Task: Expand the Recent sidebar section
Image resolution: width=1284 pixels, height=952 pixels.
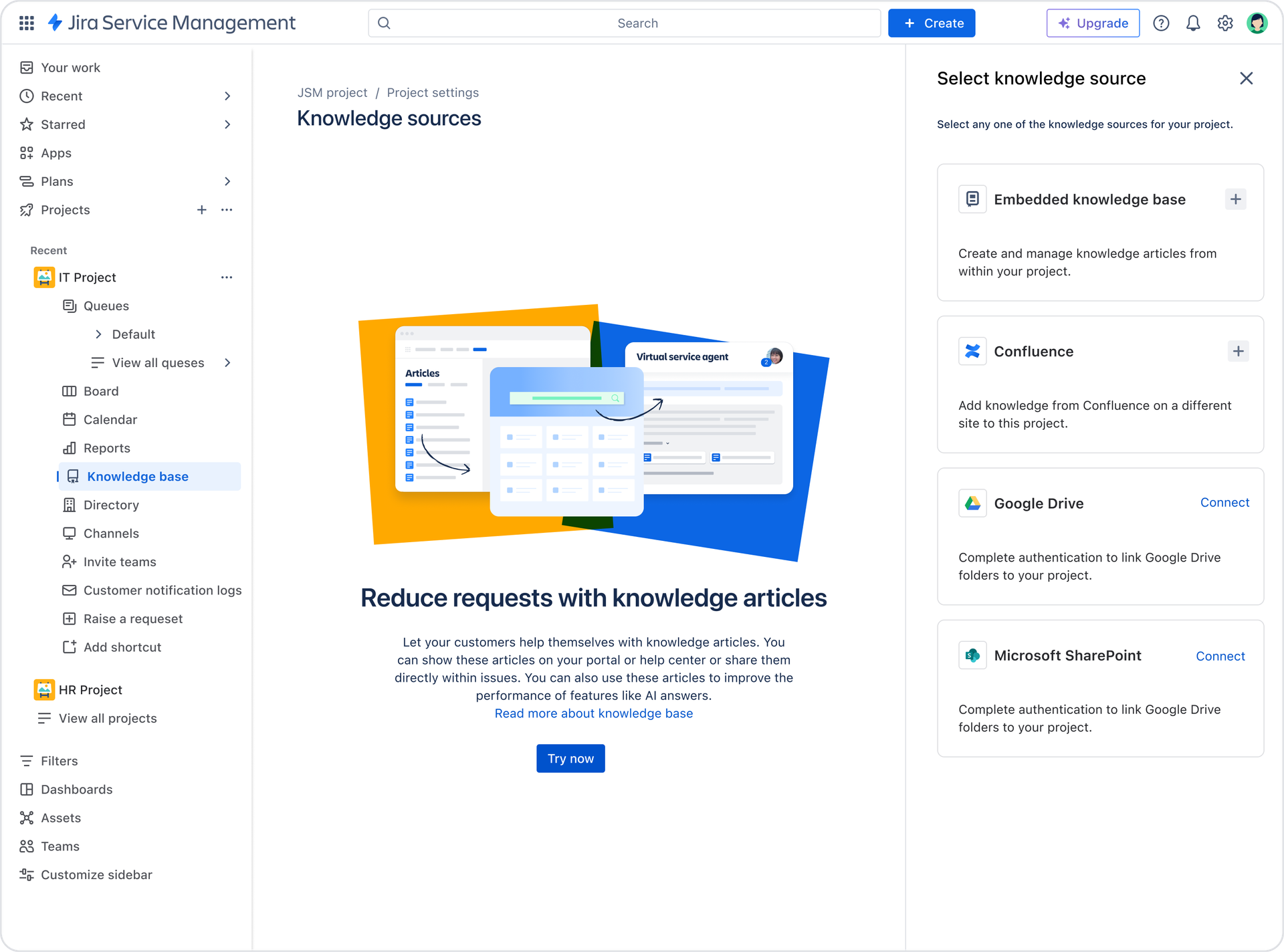Action: 227,96
